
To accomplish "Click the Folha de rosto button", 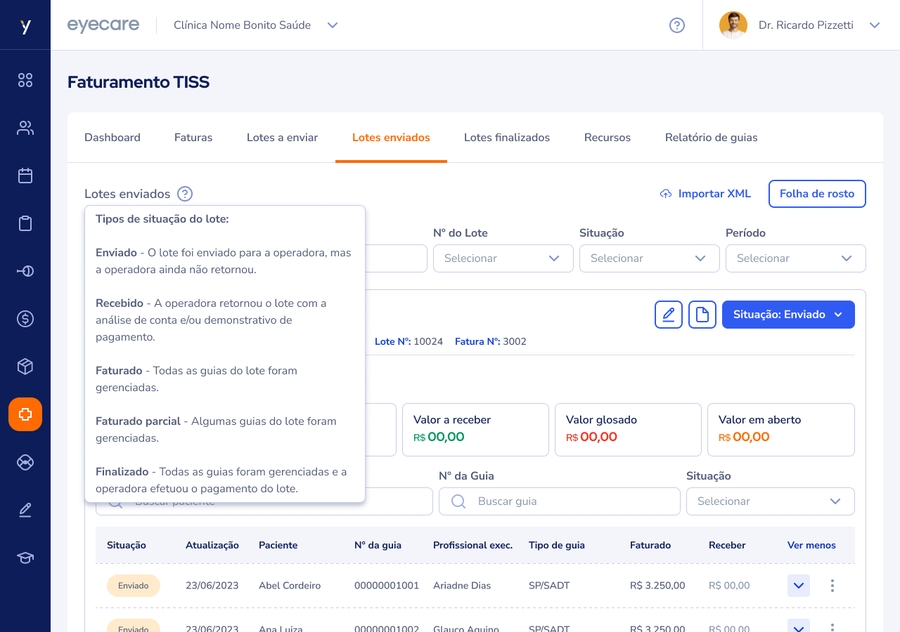I will (x=816, y=194).
